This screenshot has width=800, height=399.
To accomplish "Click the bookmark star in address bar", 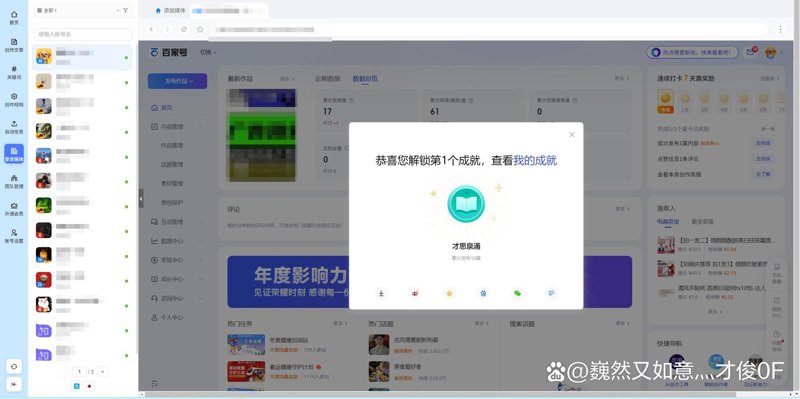I will [x=201, y=30].
